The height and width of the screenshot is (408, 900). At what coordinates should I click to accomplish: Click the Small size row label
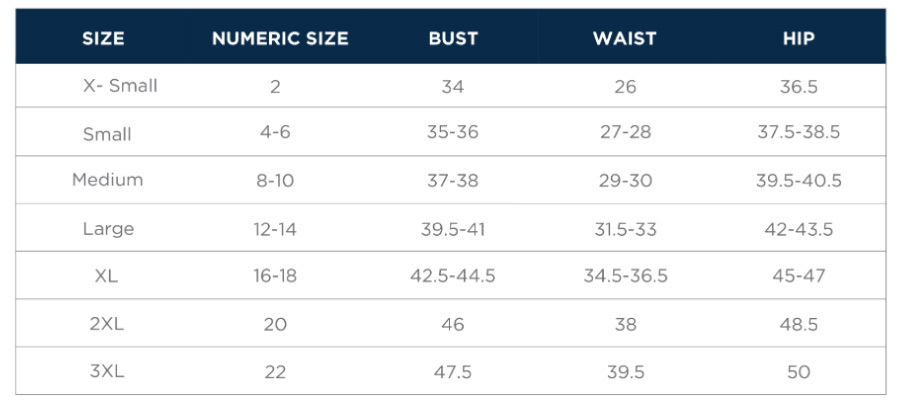[x=108, y=134]
